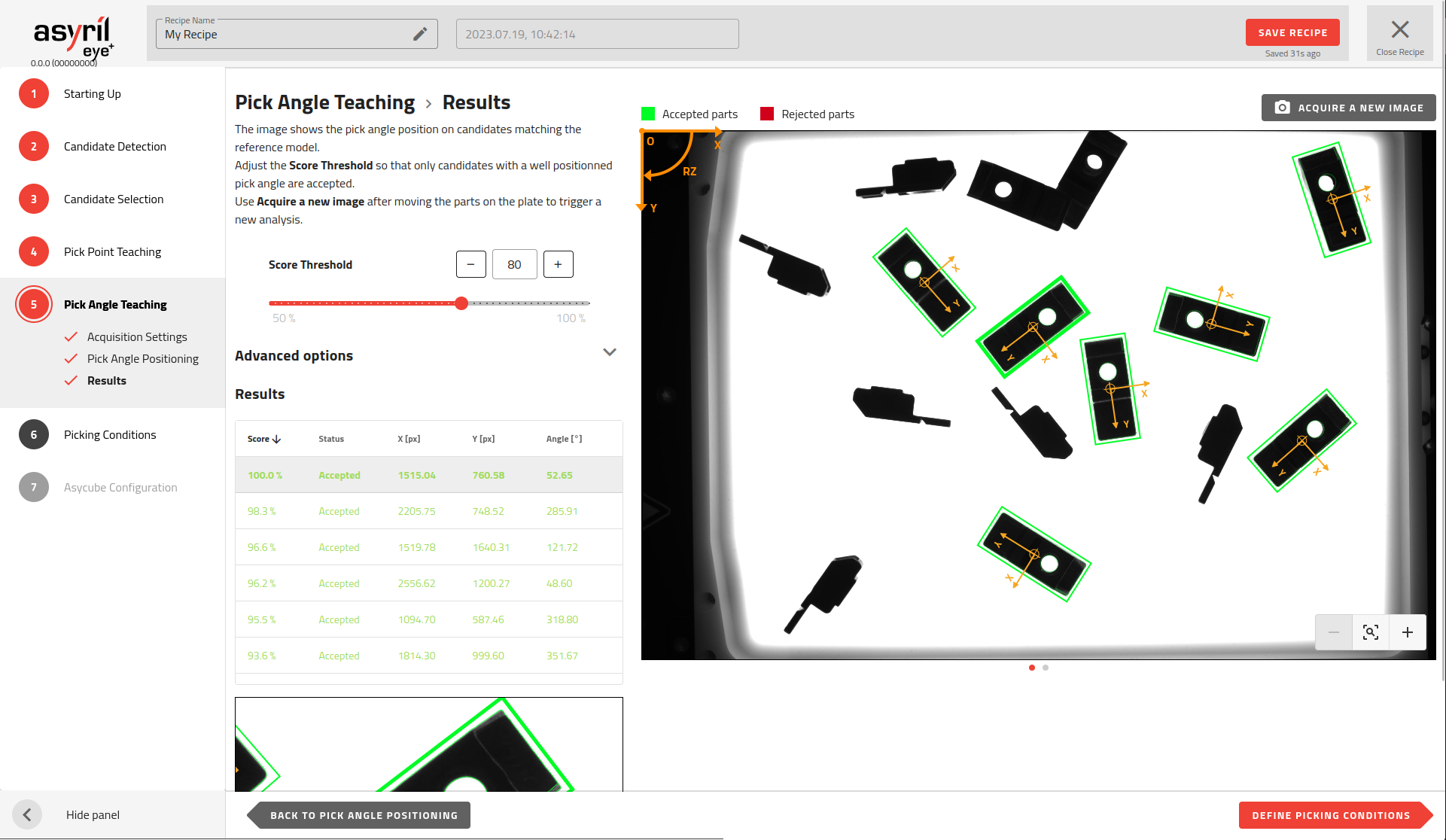
Task: Select the first image page dot
Action: pyautogui.click(x=1031, y=668)
